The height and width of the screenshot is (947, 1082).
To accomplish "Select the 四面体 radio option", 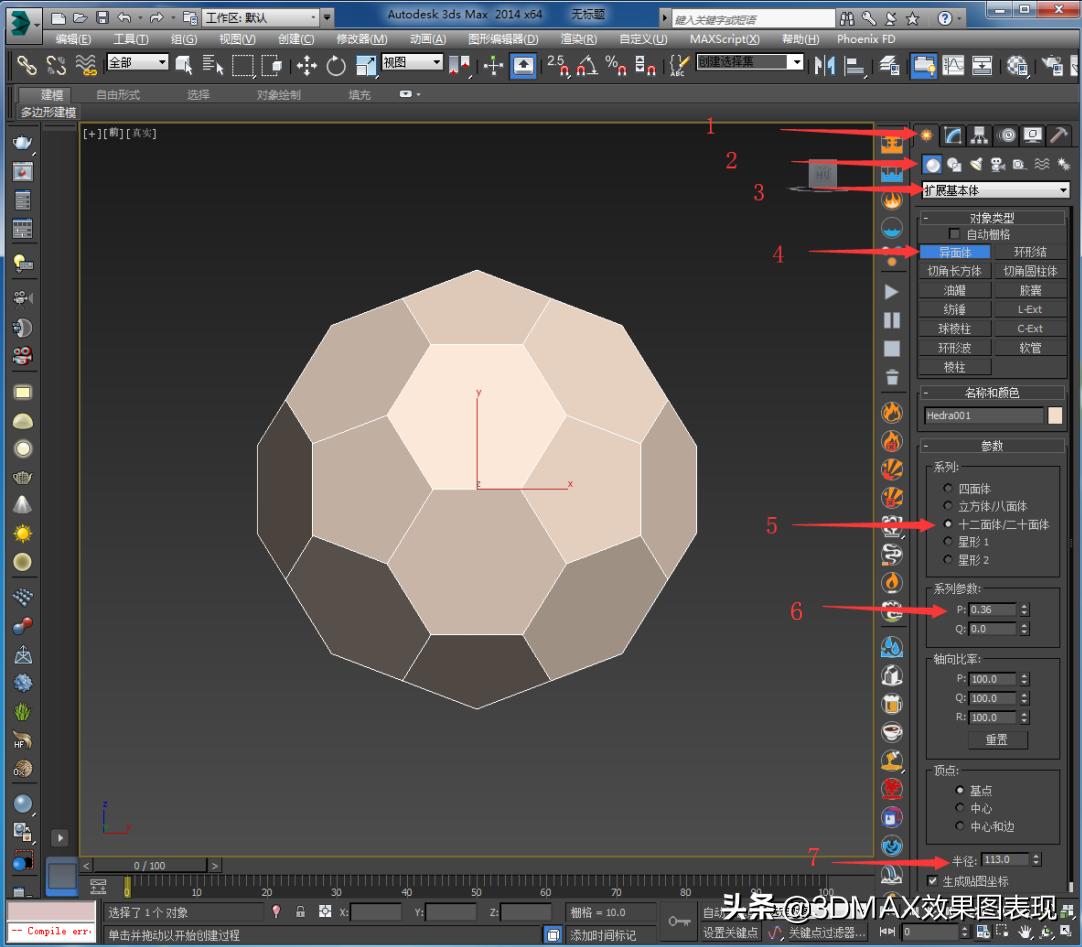I will [948, 489].
